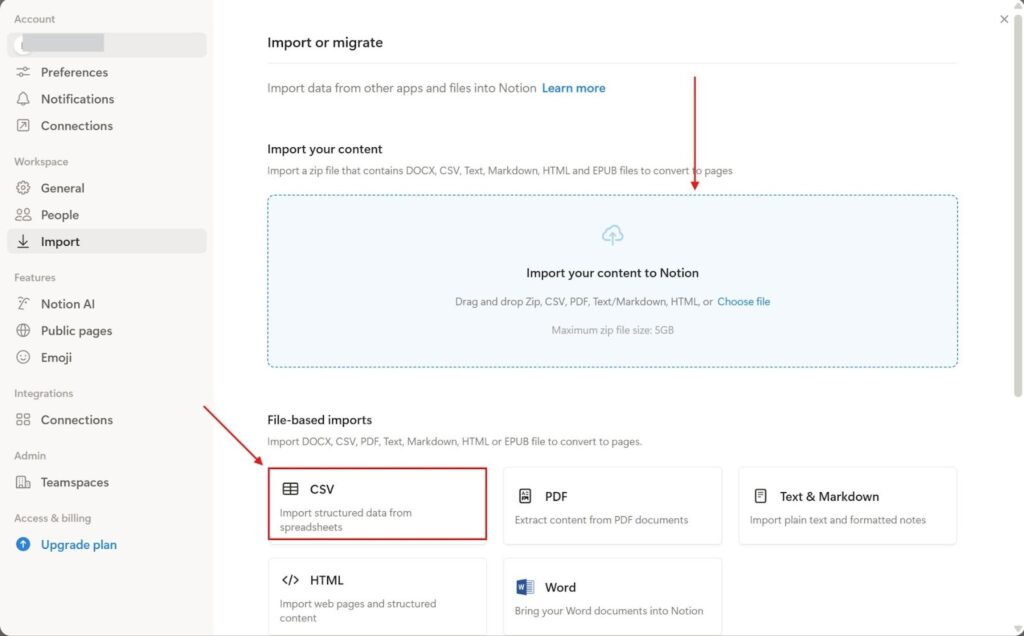Click the blurred account profile entry

107,44
